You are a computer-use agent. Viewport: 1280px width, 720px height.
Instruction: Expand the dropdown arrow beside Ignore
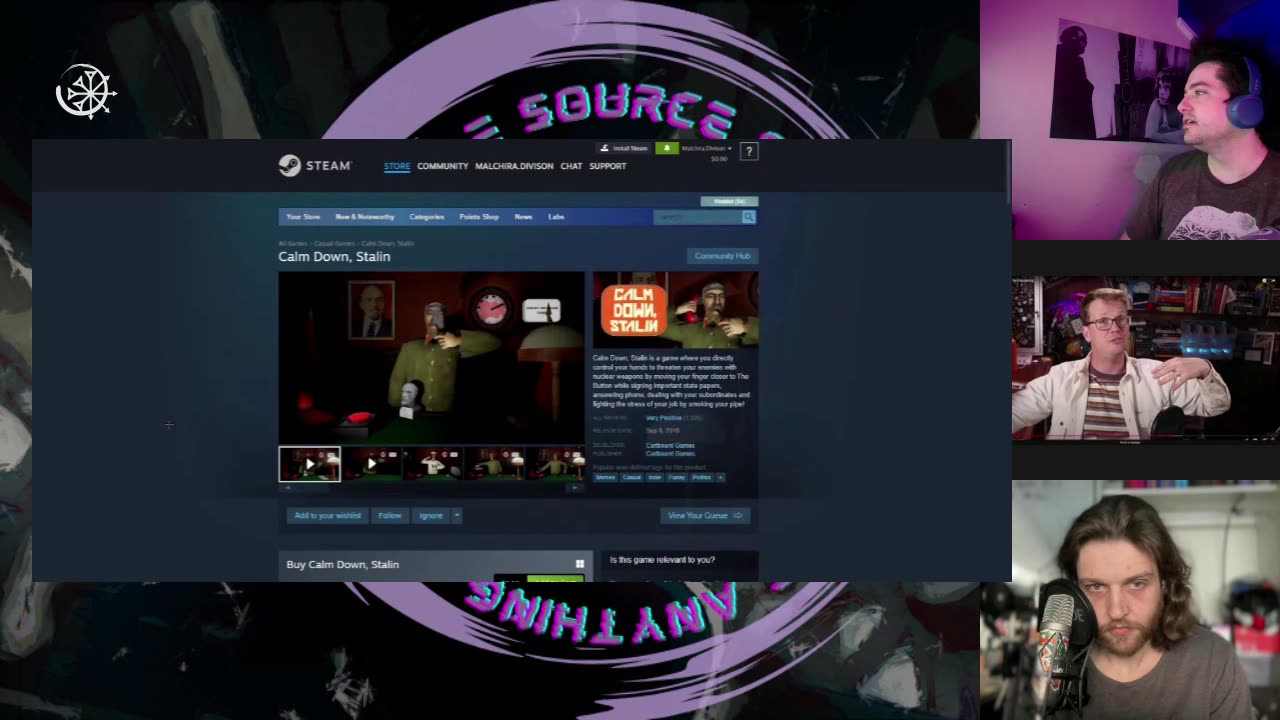[457, 515]
